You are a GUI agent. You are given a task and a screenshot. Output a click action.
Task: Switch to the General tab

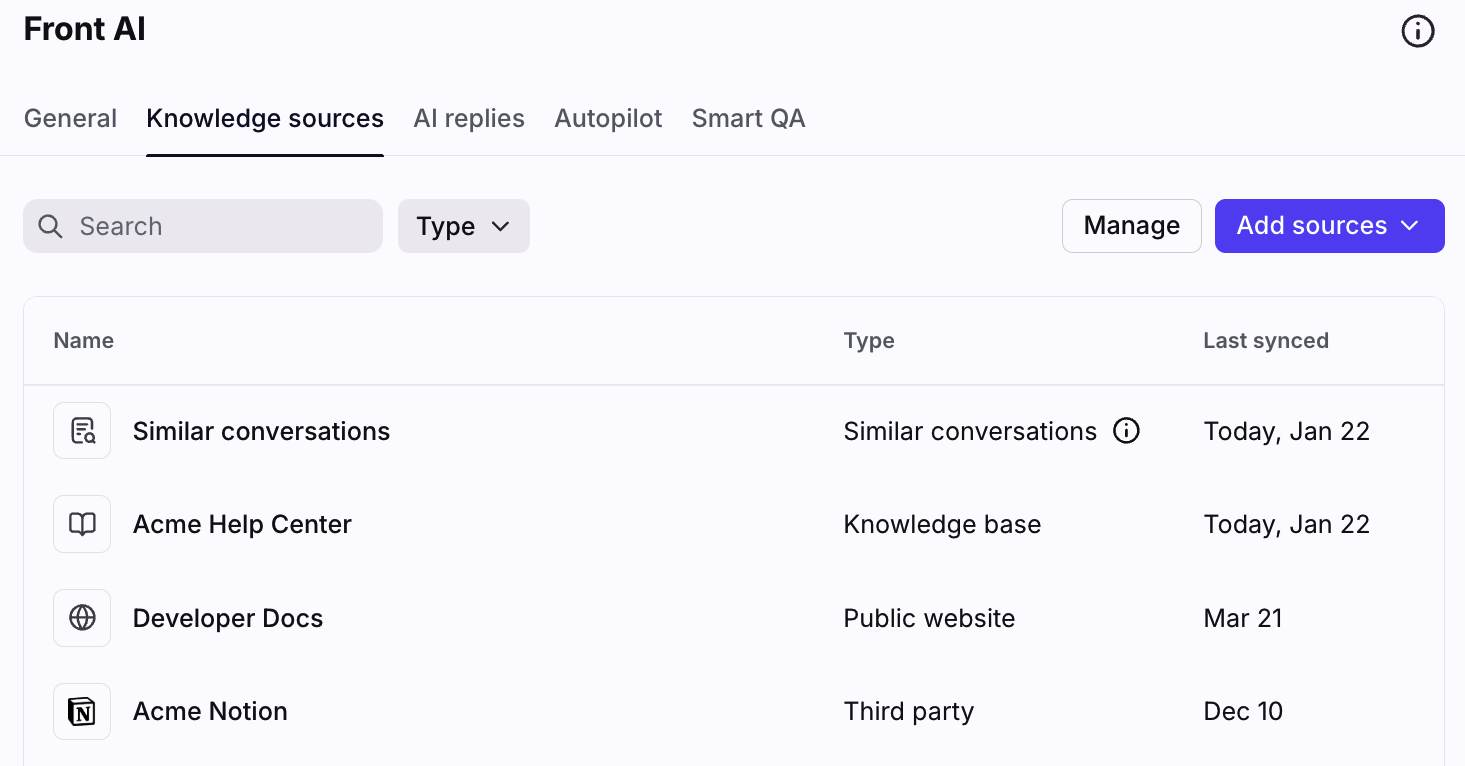tap(70, 118)
